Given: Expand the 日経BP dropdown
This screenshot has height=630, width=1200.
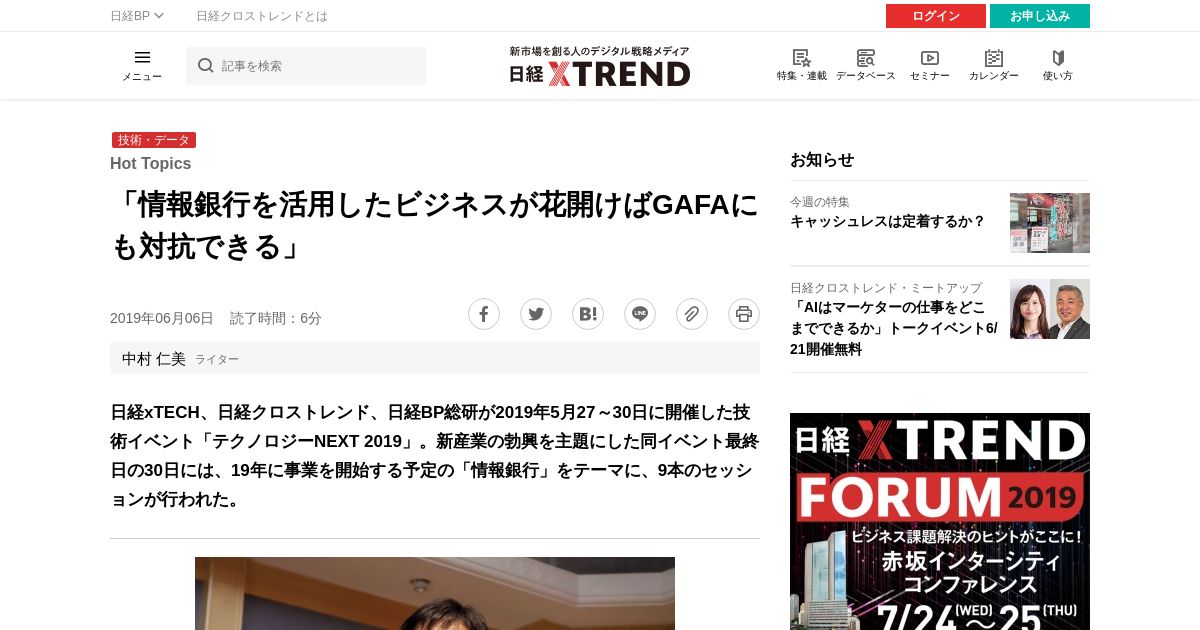Looking at the screenshot, I should click(x=137, y=16).
